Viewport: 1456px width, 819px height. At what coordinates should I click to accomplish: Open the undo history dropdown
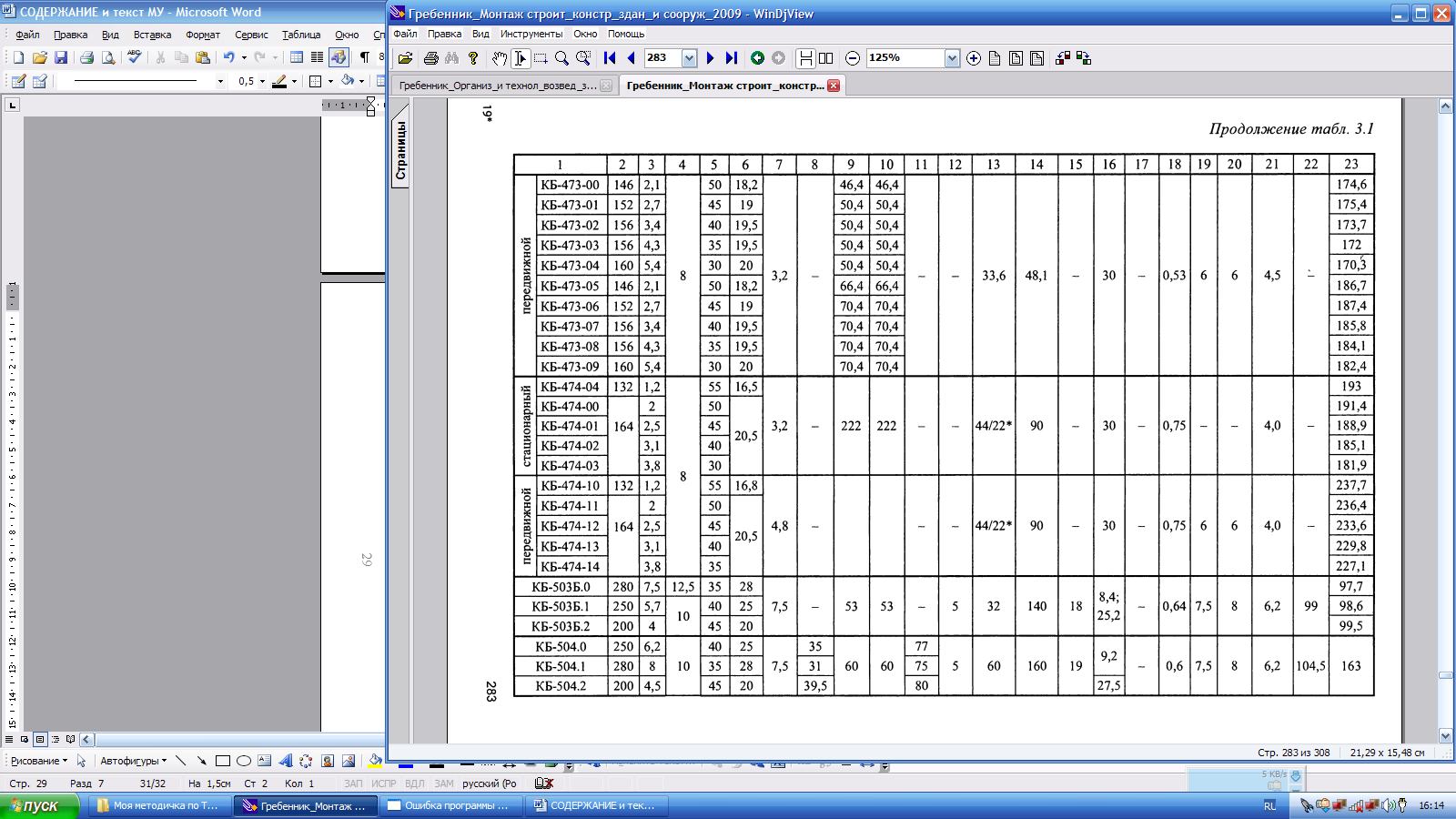(x=244, y=57)
